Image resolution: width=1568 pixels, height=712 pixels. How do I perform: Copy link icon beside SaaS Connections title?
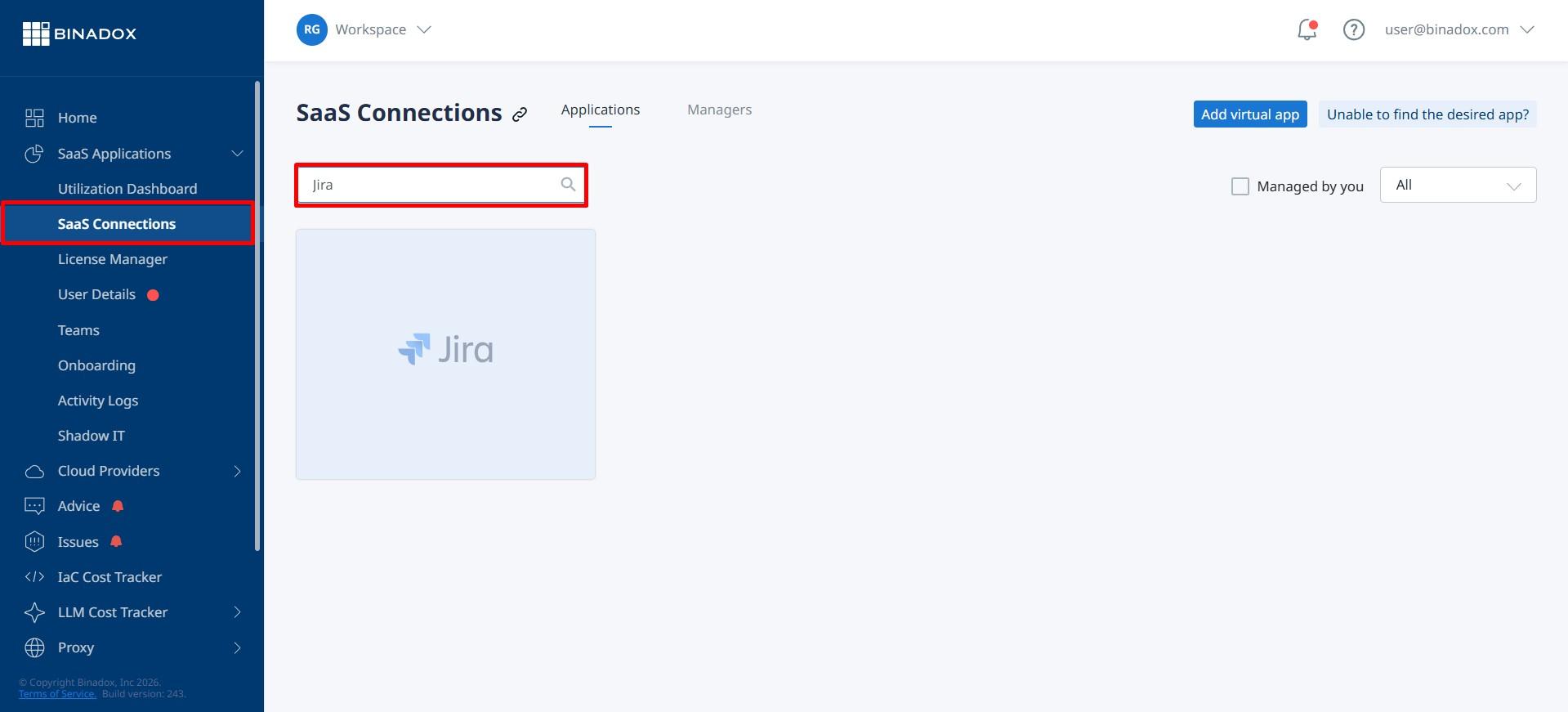pos(520,114)
